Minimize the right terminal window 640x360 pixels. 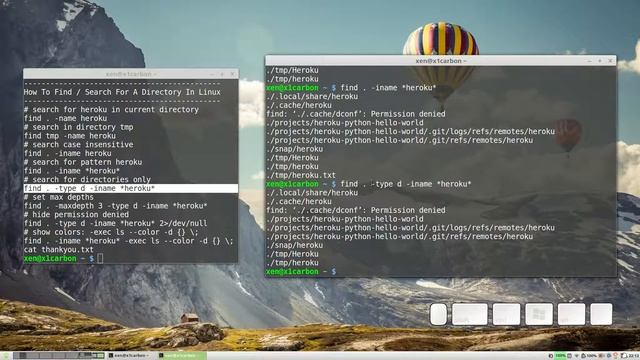589,61
